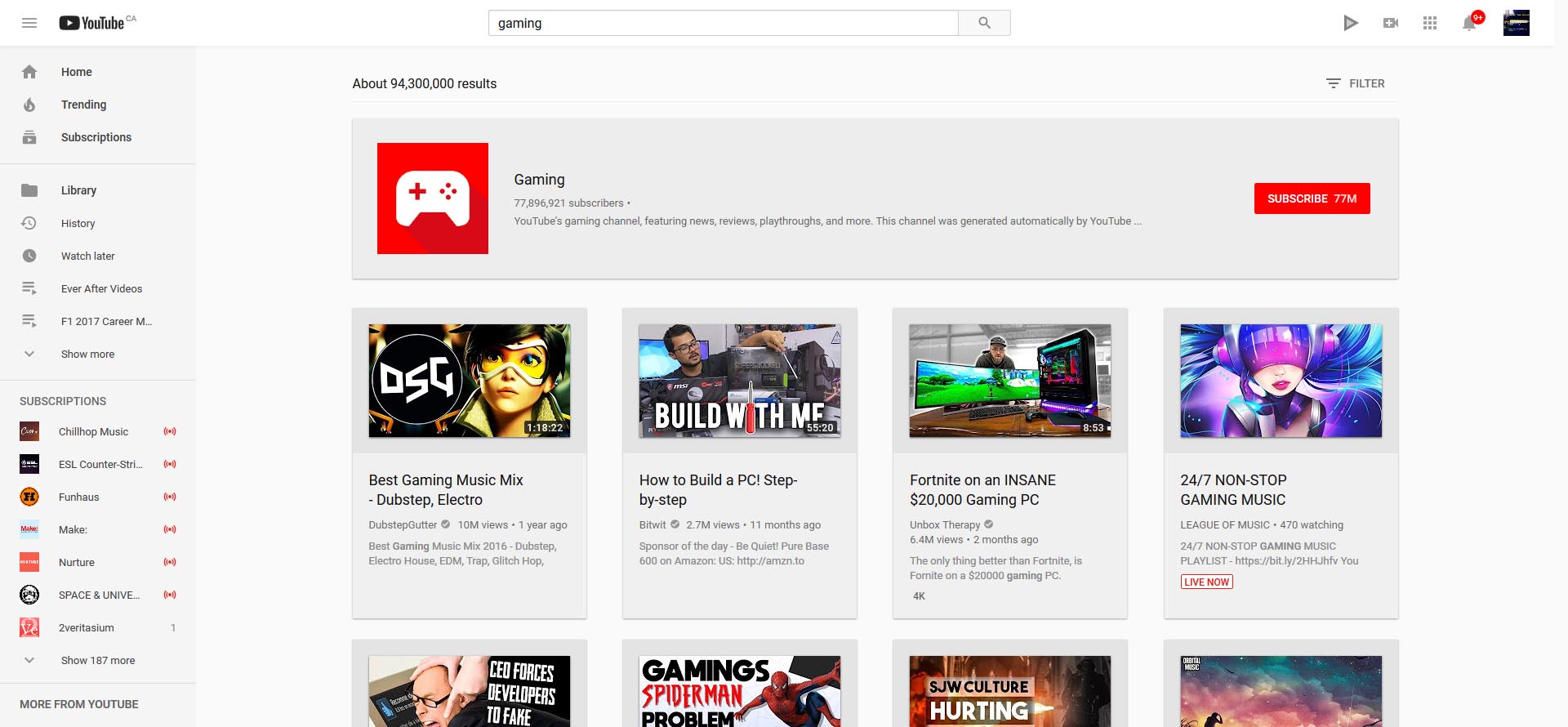
Task: Open the YouTube apps grid
Action: tap(1430, 23)
